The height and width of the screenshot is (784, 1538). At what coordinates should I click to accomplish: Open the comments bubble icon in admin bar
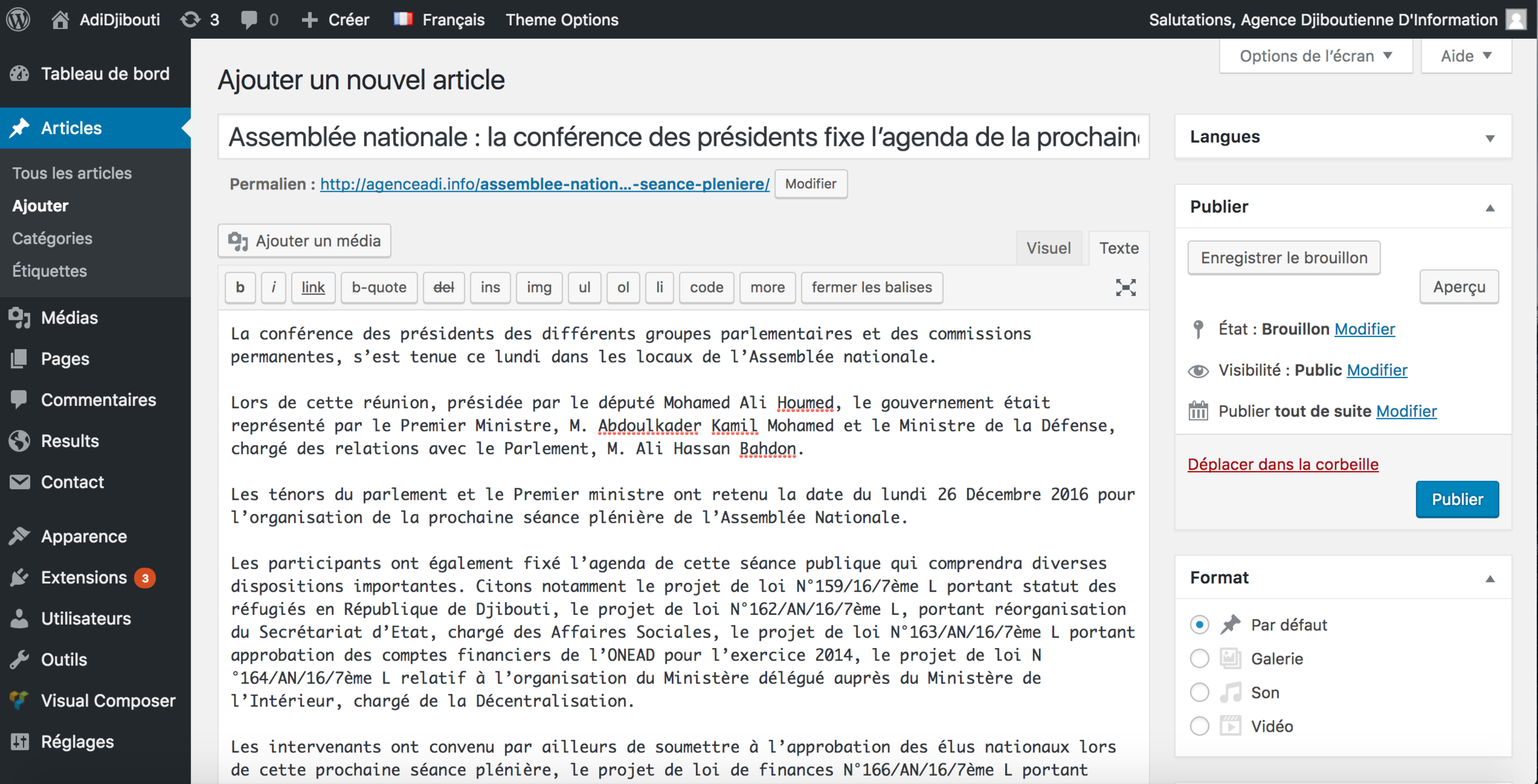click(249, 19)
